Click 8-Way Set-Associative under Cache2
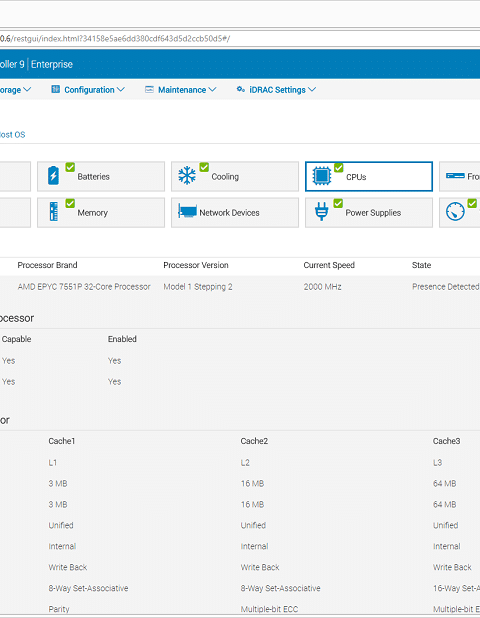This screenshot has height=618, width=480. click(281, 588)
